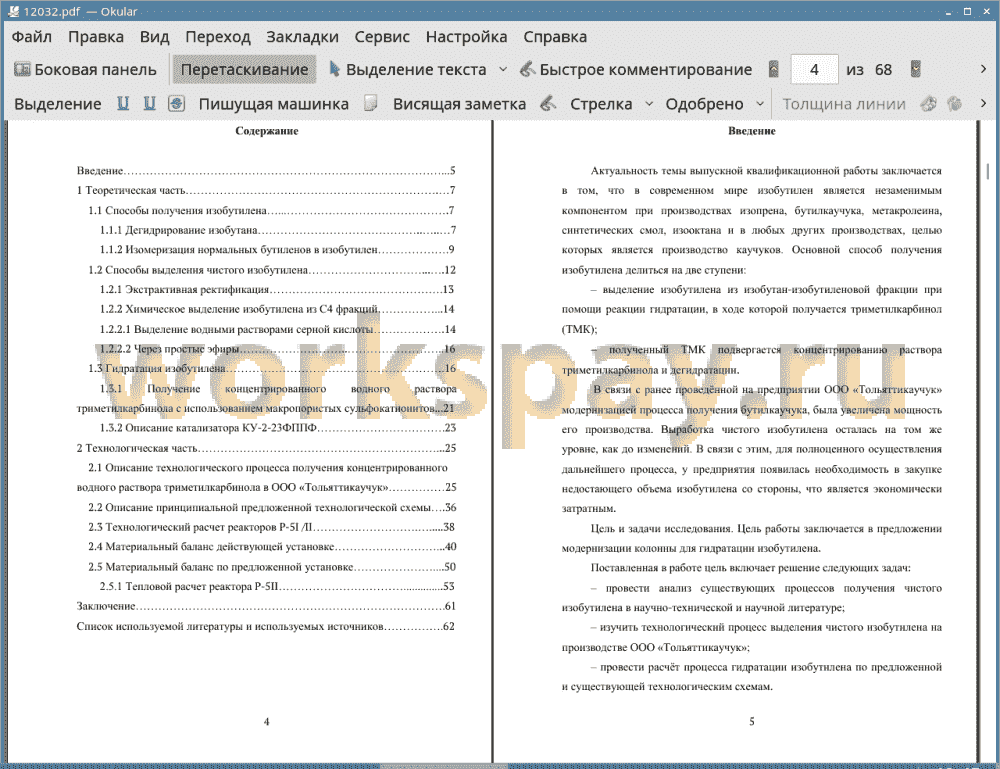Choose the Выделение highlighter tool

pos(57,104)
